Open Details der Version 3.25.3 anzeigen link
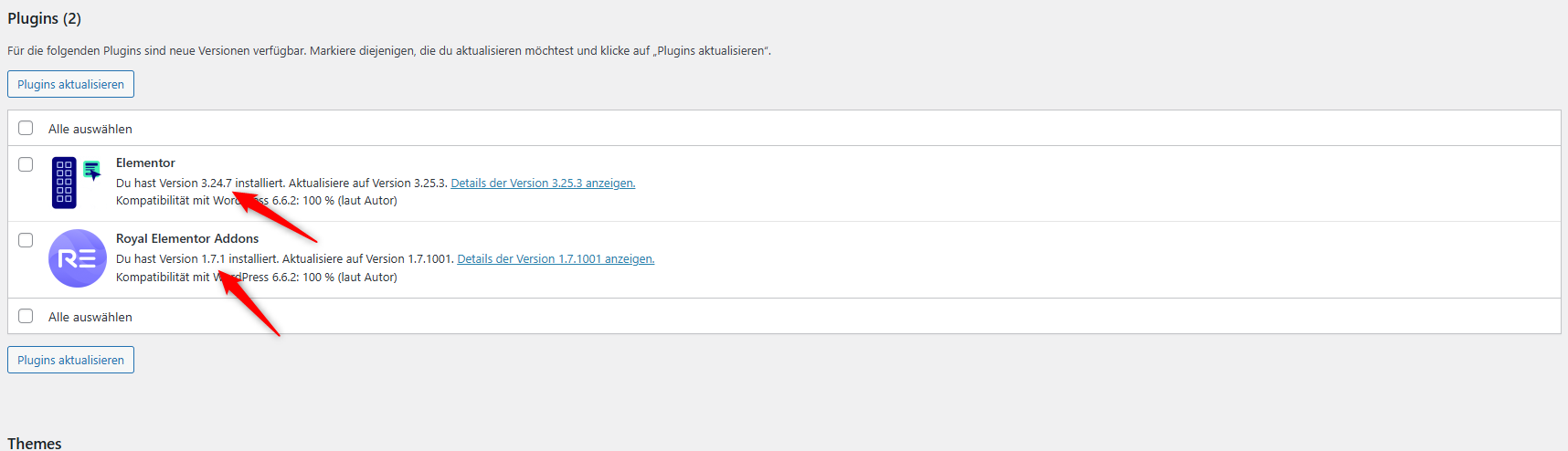The height and width of the screenshot is (451, 1568). pyautogui.click(x=543, y=183)
